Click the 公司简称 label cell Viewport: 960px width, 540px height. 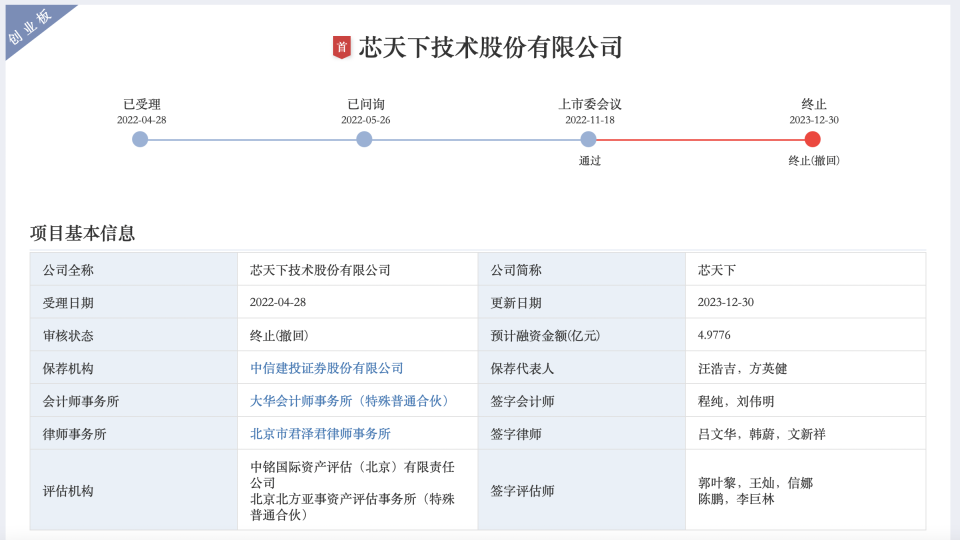[582, 270]
